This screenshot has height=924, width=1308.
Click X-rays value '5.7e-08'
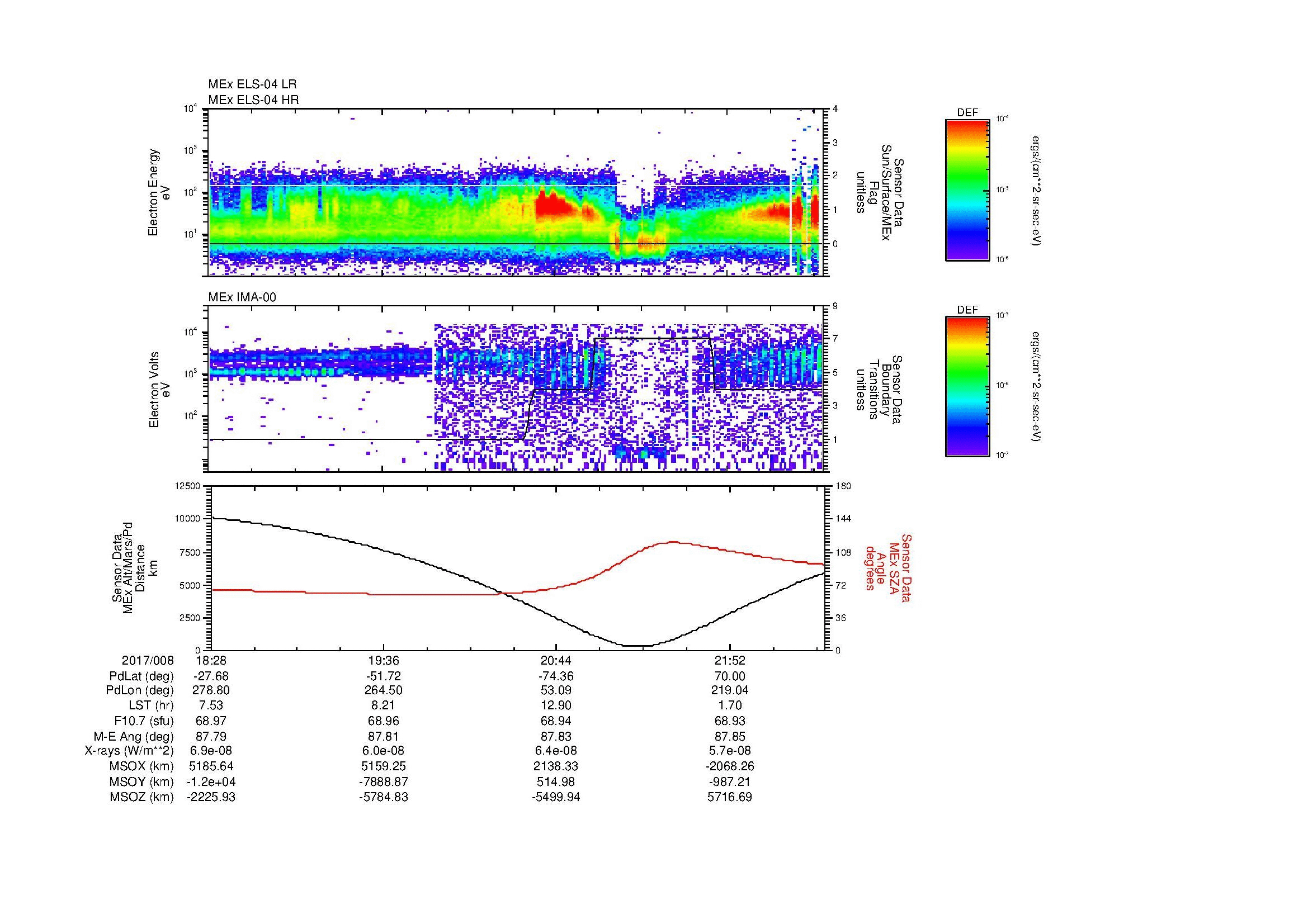coord(730,751)
